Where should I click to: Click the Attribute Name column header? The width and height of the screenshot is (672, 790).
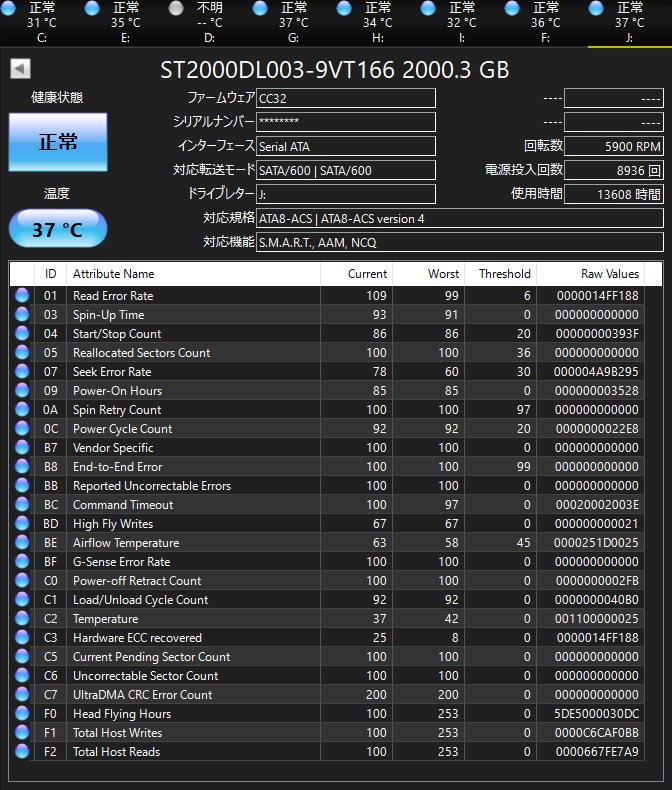114,274
